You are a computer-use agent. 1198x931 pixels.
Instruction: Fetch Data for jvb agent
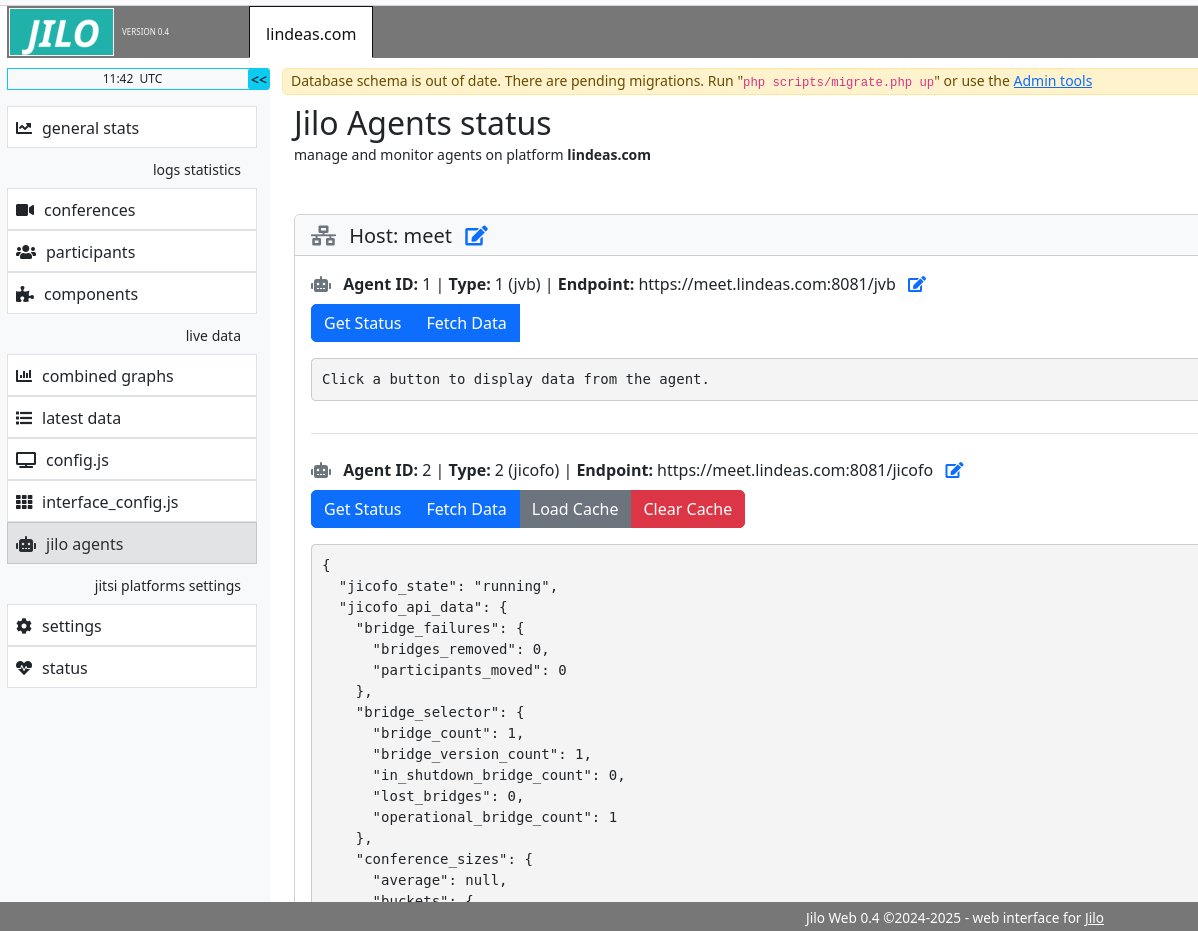click(x=466, y=323)
